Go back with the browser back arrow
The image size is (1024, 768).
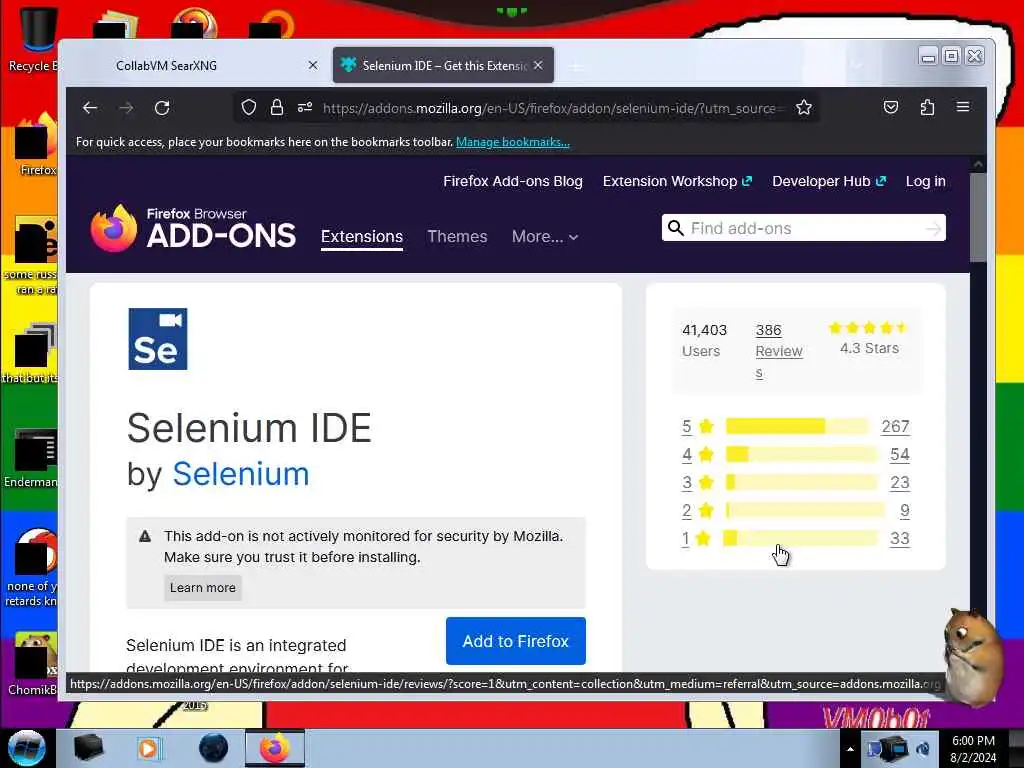coord(90,108)
